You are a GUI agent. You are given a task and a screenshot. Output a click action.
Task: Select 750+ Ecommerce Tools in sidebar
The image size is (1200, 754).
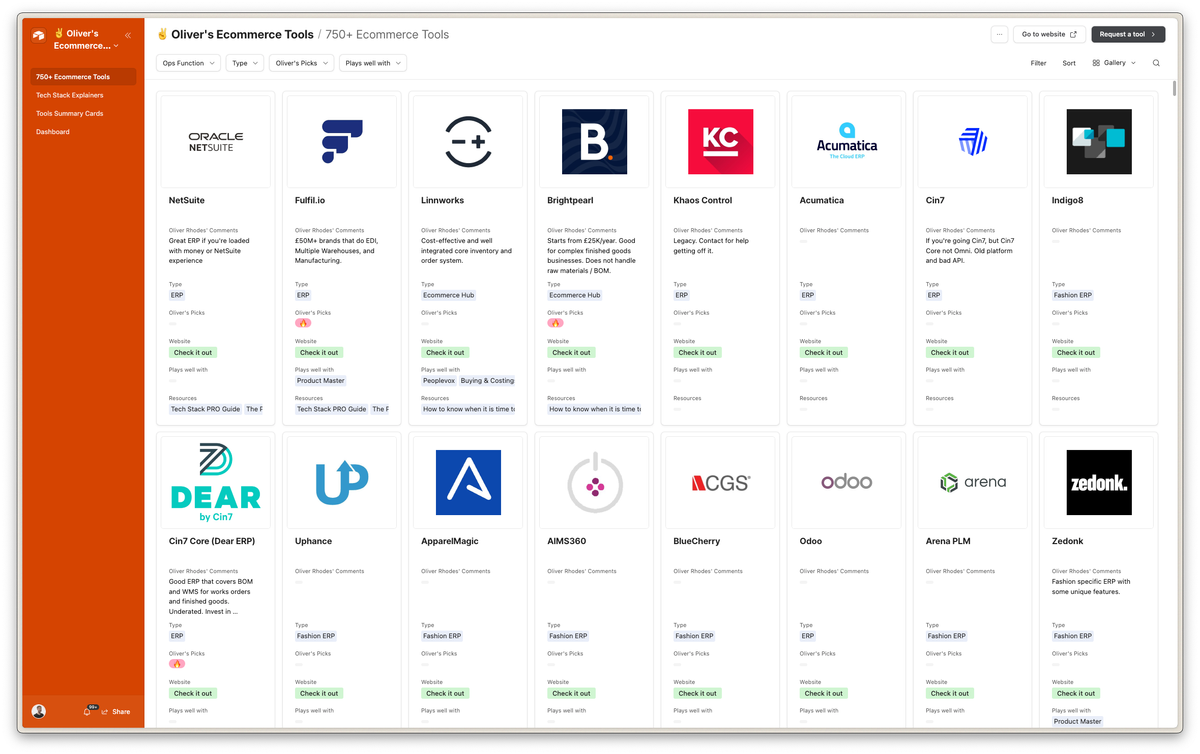click(83, 77)
